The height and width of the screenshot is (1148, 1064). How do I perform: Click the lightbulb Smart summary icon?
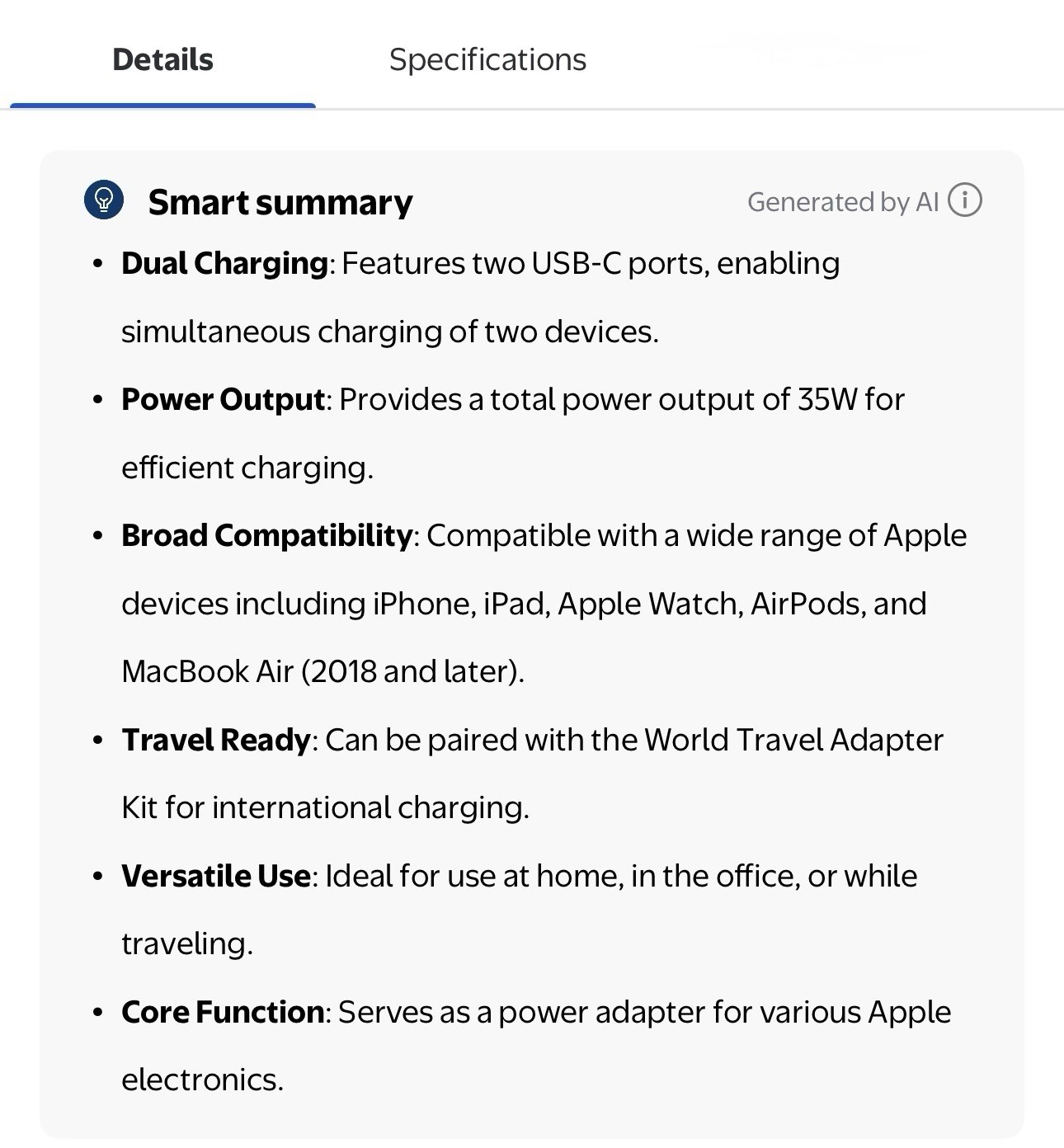pos(104,200)
